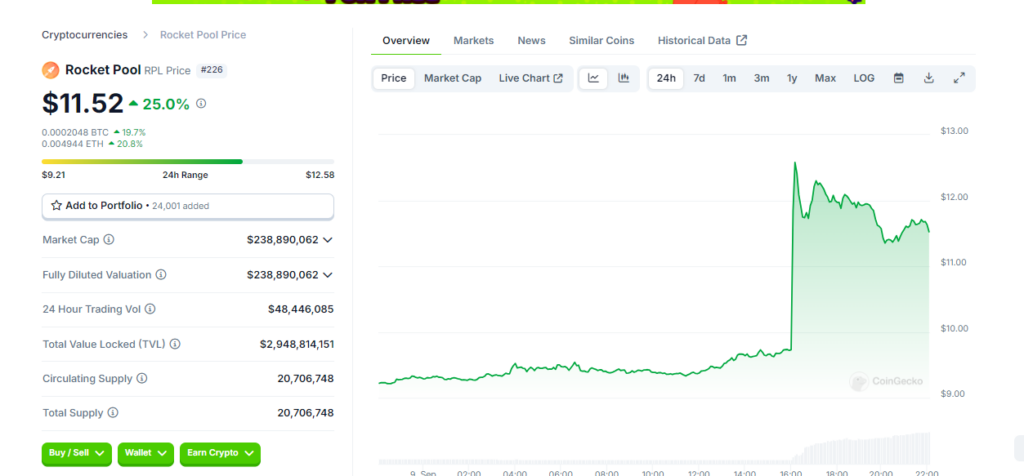This screenshot has height=476, width=1024.
Task: Click the $9.21 range low value
Action: (x=53, y=175)
